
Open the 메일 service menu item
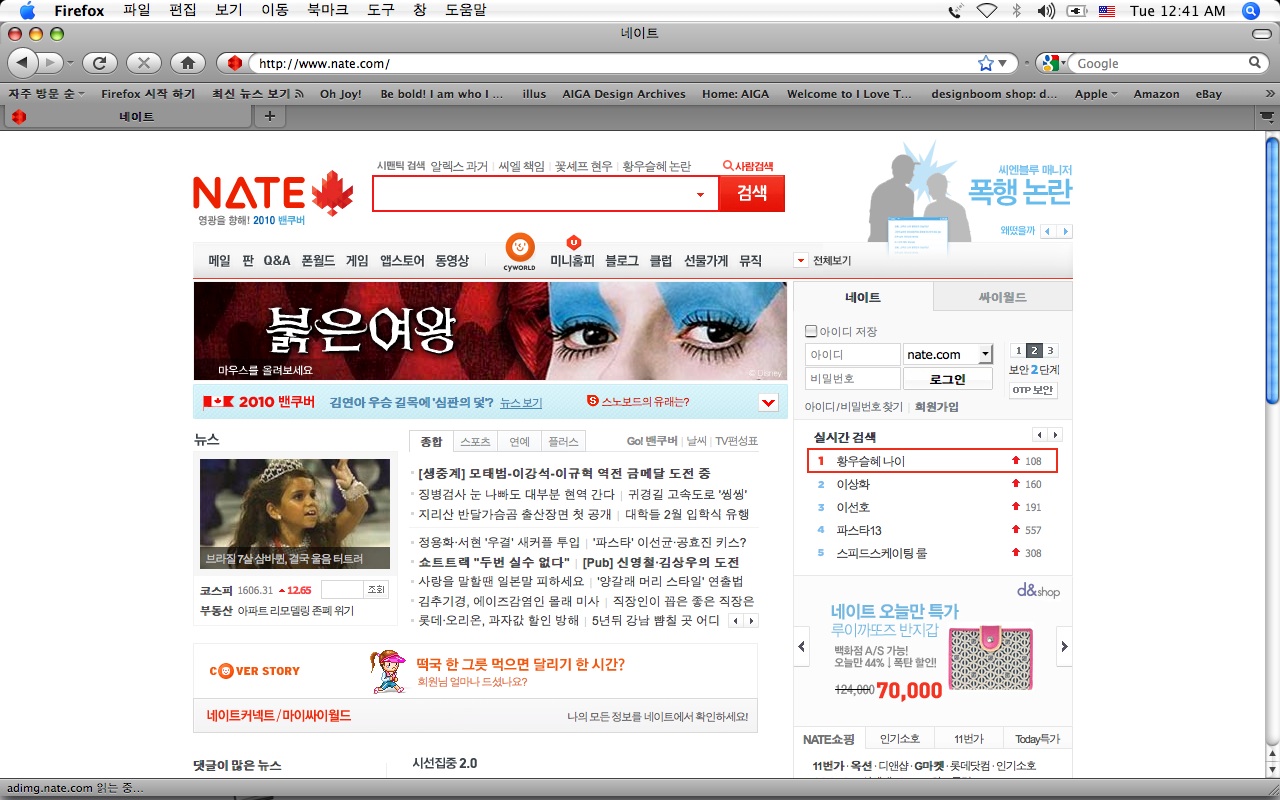(x=219, y=261)
